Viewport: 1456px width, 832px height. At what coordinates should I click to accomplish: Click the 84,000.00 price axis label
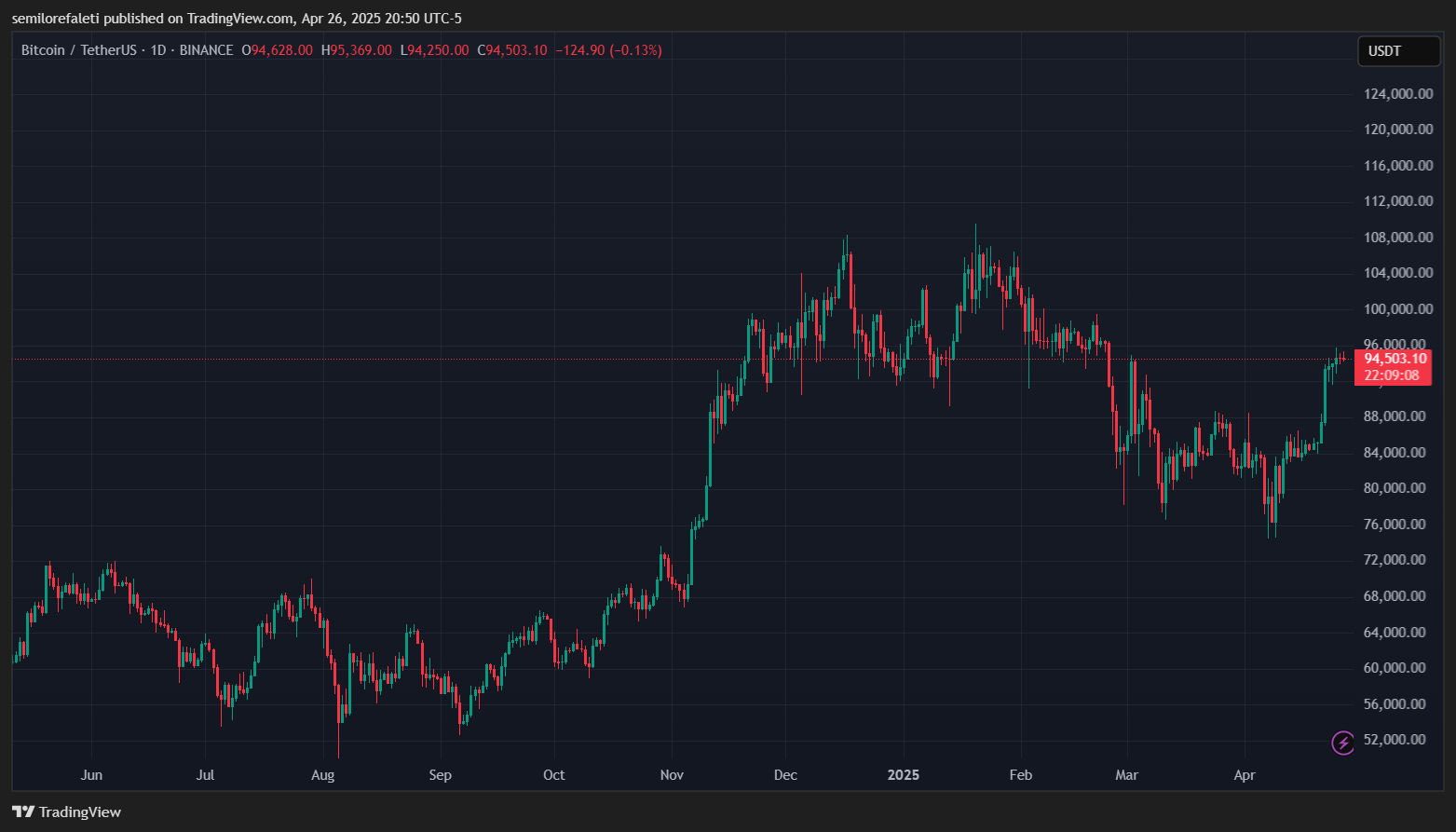(1395, 453)
